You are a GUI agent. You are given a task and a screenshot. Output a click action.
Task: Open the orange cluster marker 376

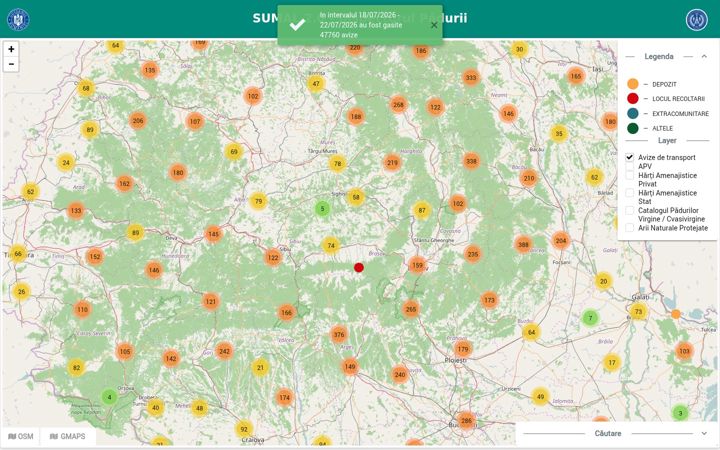339,334
